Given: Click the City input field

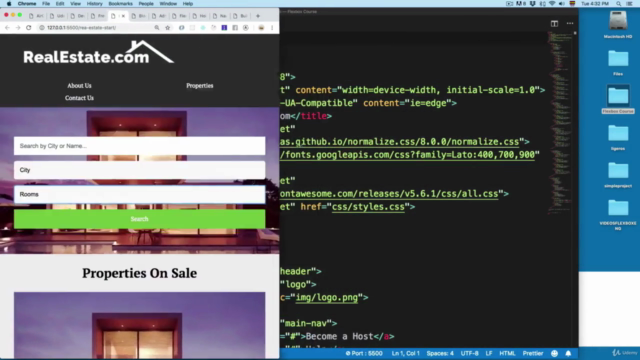Looking at the screenshot, I should click(x=140, y=170).
